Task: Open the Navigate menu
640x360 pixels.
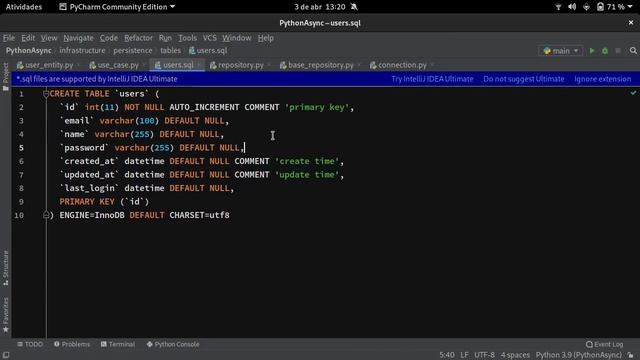Action: pos(78,38)
